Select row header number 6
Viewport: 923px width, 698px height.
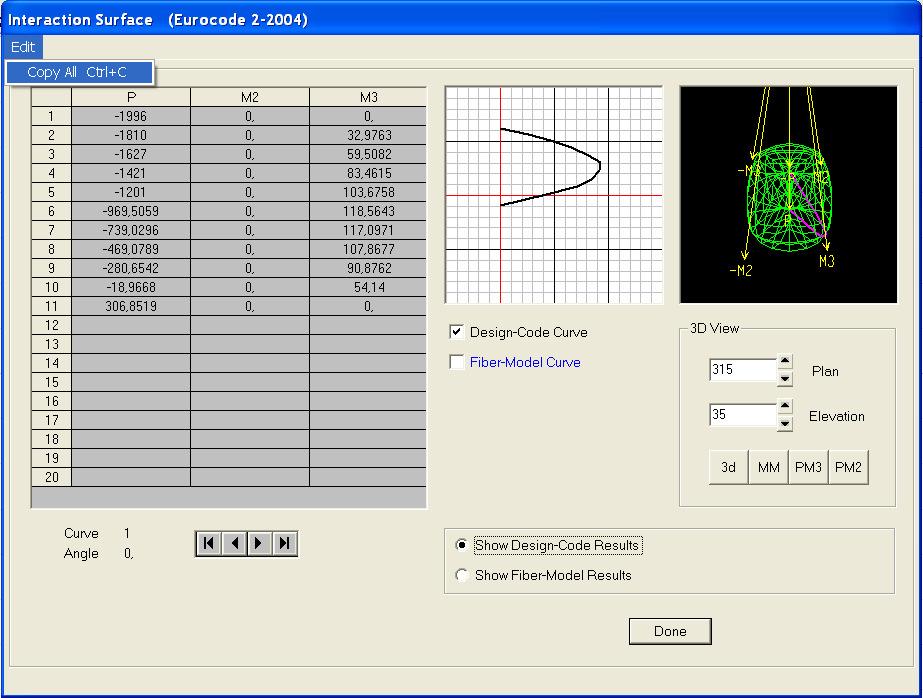click(x=52, y=211)
